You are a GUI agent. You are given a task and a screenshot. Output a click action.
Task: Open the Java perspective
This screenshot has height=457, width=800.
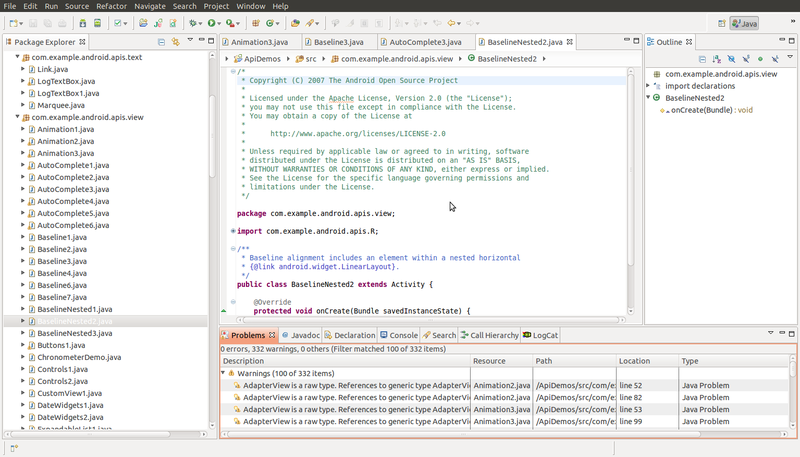coord(743,22)
